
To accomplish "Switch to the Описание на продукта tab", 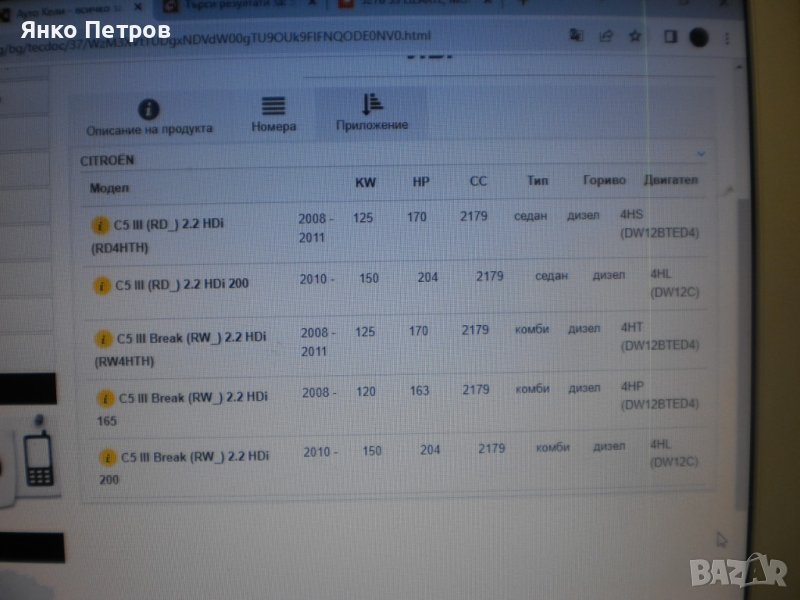I will 149,116.
